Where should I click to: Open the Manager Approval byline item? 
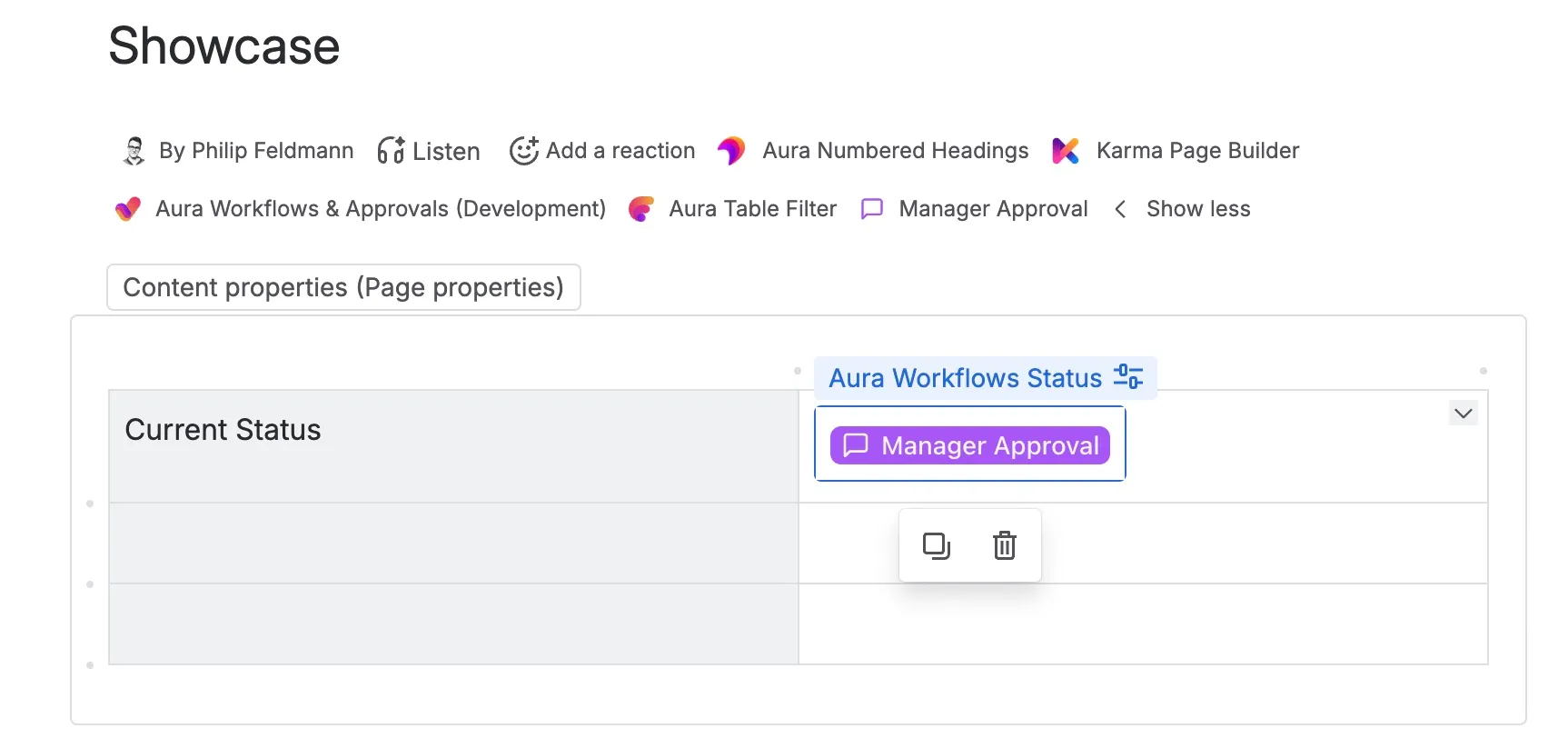click(993, 209)
